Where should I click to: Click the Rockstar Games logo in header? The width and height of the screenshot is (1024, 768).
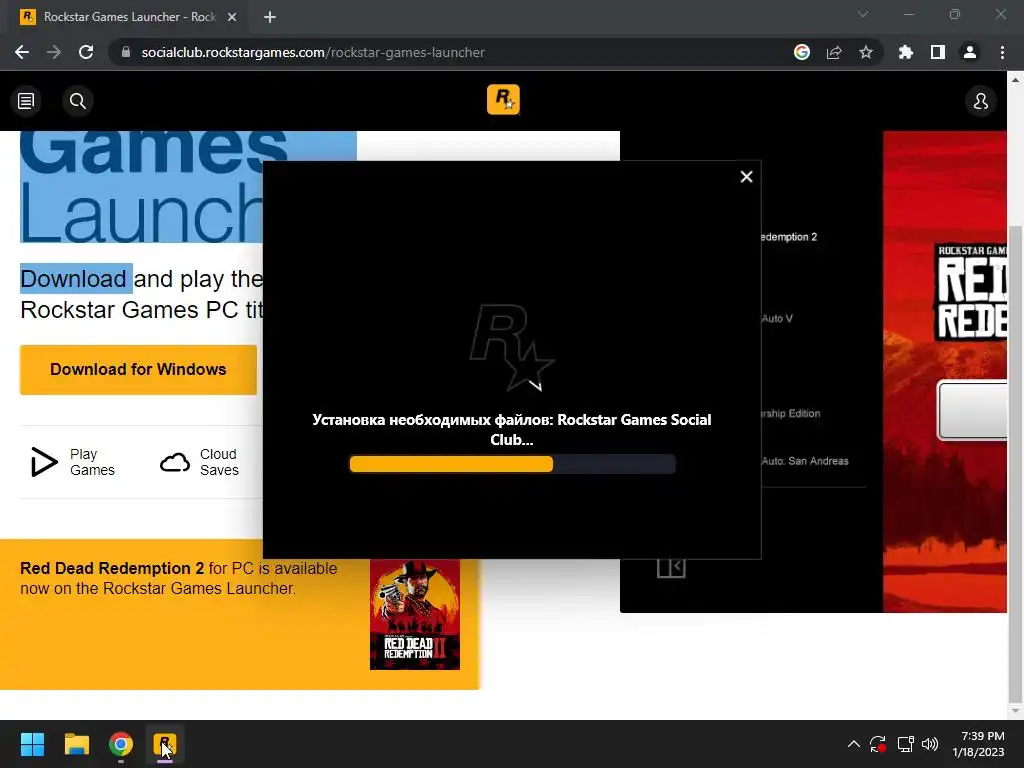[x=503, y=99]
